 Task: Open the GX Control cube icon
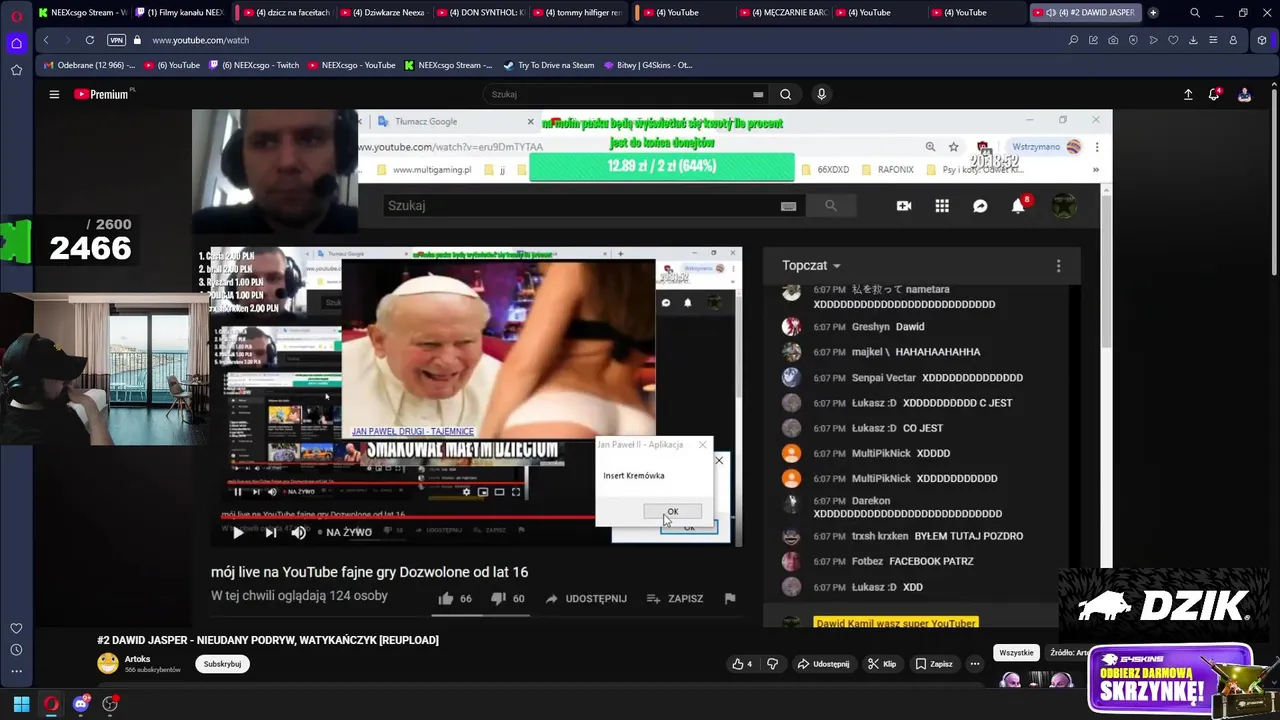(1262, 40)
